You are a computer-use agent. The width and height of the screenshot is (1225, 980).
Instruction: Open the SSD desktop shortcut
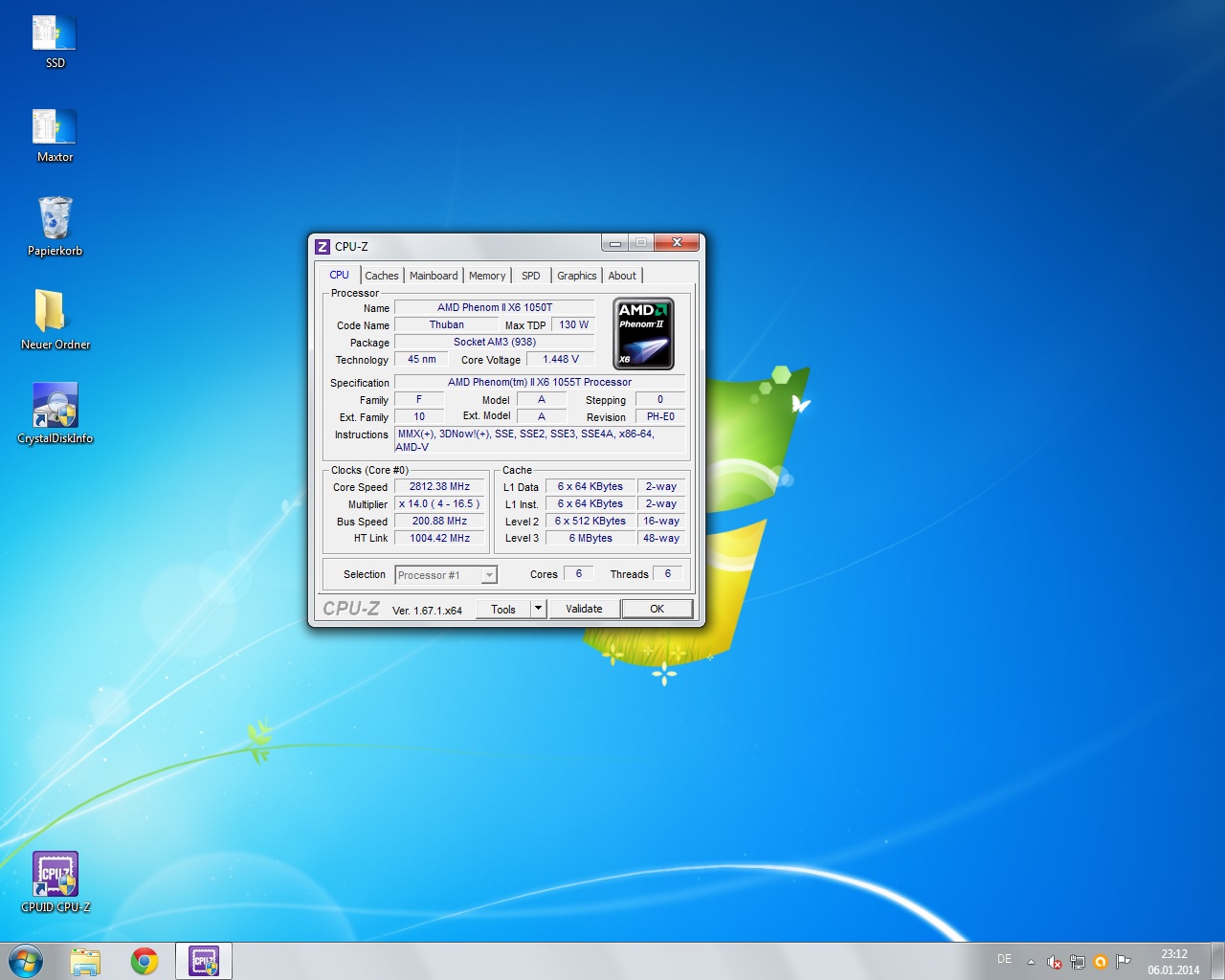pos(55,42)
